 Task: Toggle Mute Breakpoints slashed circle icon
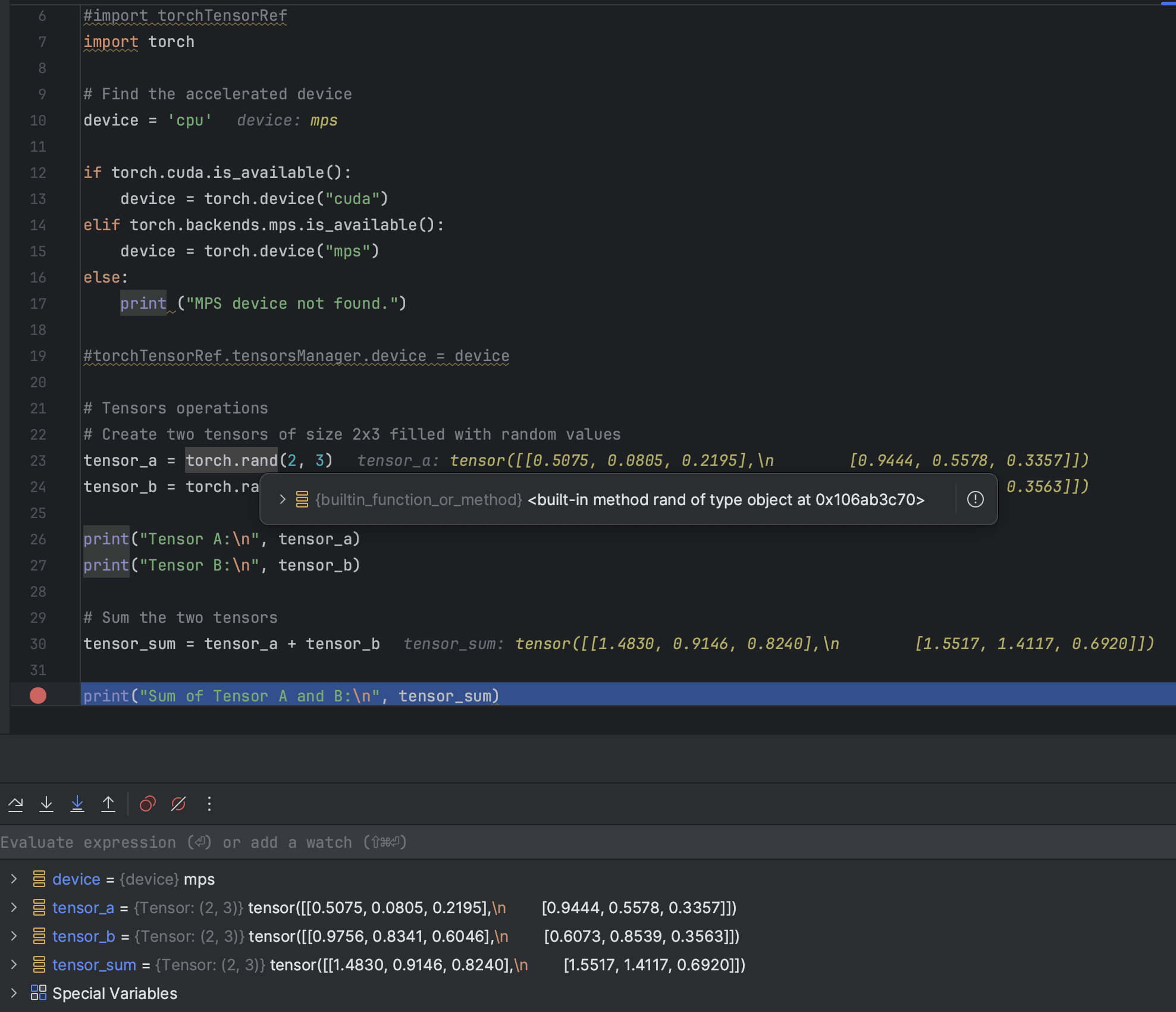[x=178, y=804]
